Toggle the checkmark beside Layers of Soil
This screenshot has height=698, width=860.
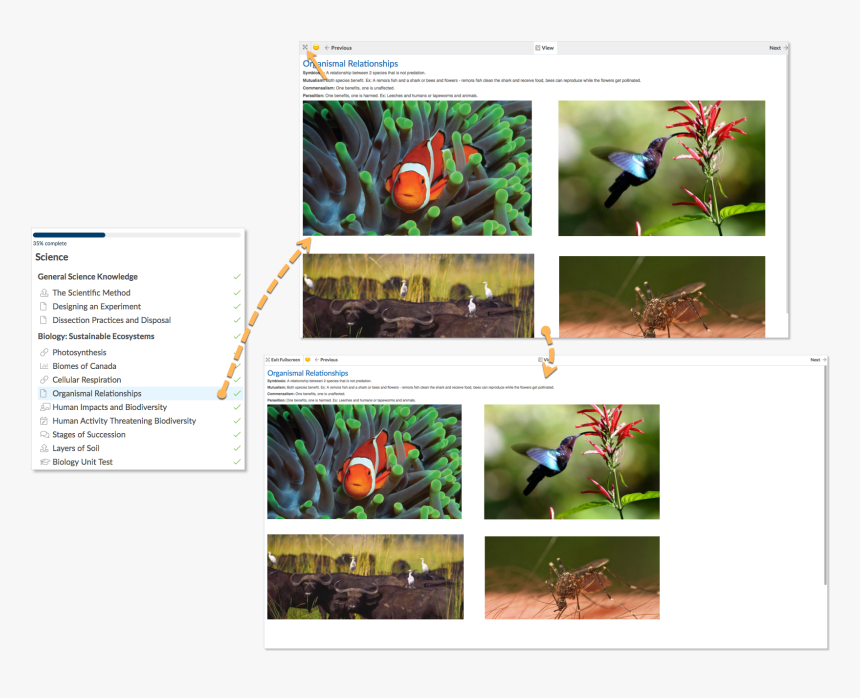[236, 447]
